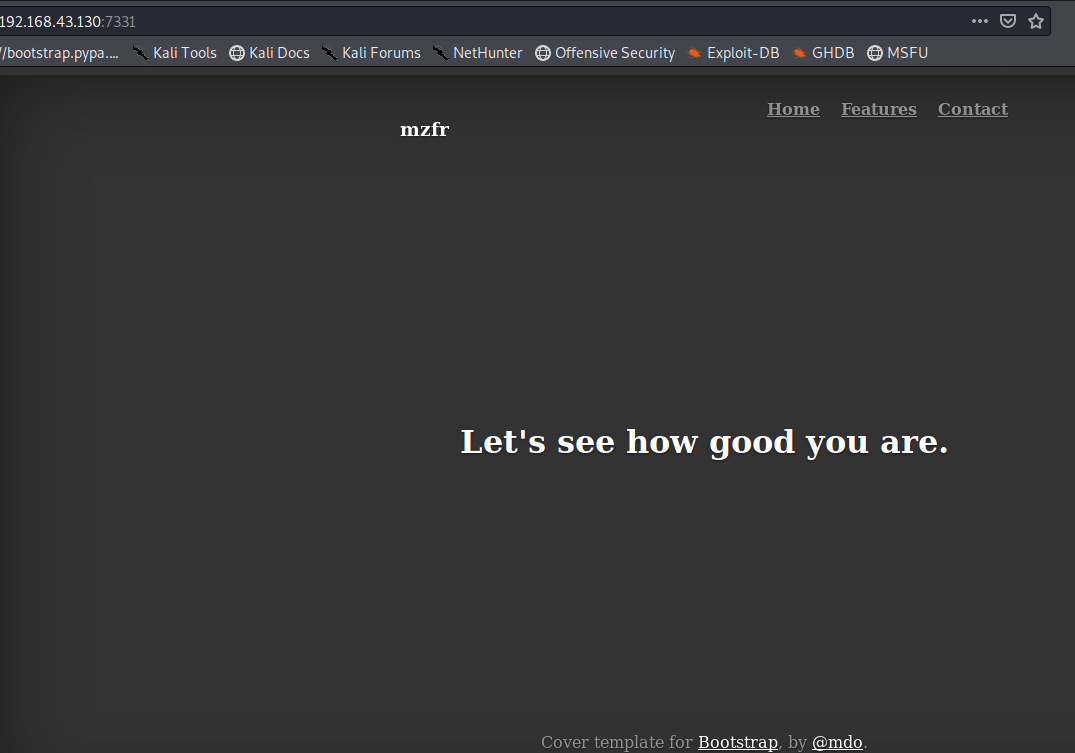Go to the Home nav link
Viewport: 1075px width, 753px height.
[793, 109]
